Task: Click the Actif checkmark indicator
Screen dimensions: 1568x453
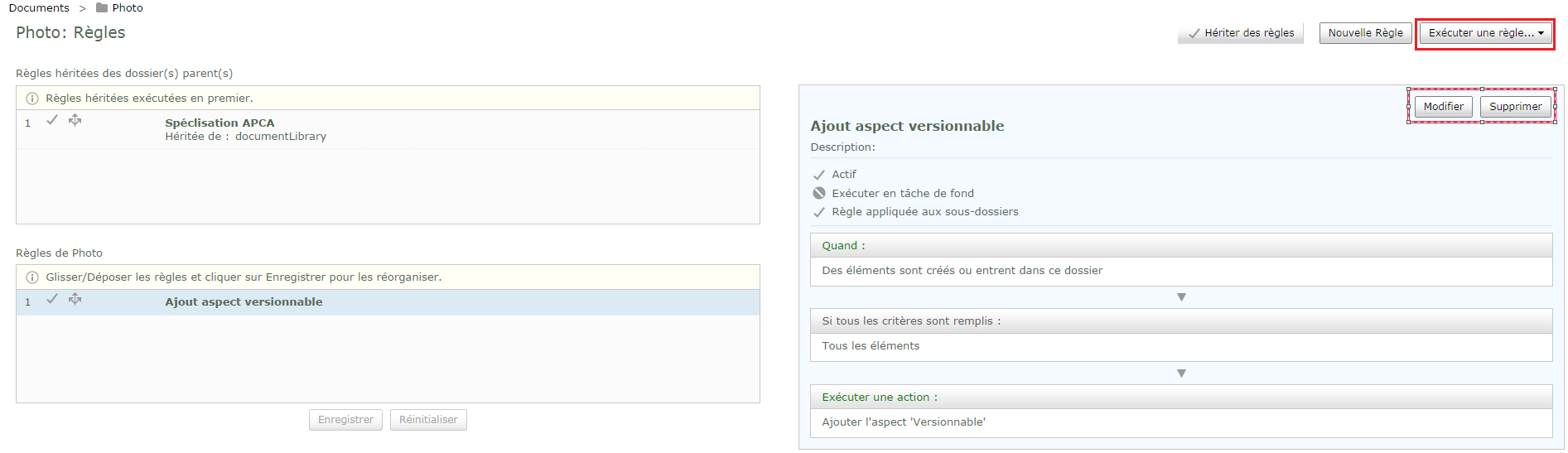Action: coord(819,175)
